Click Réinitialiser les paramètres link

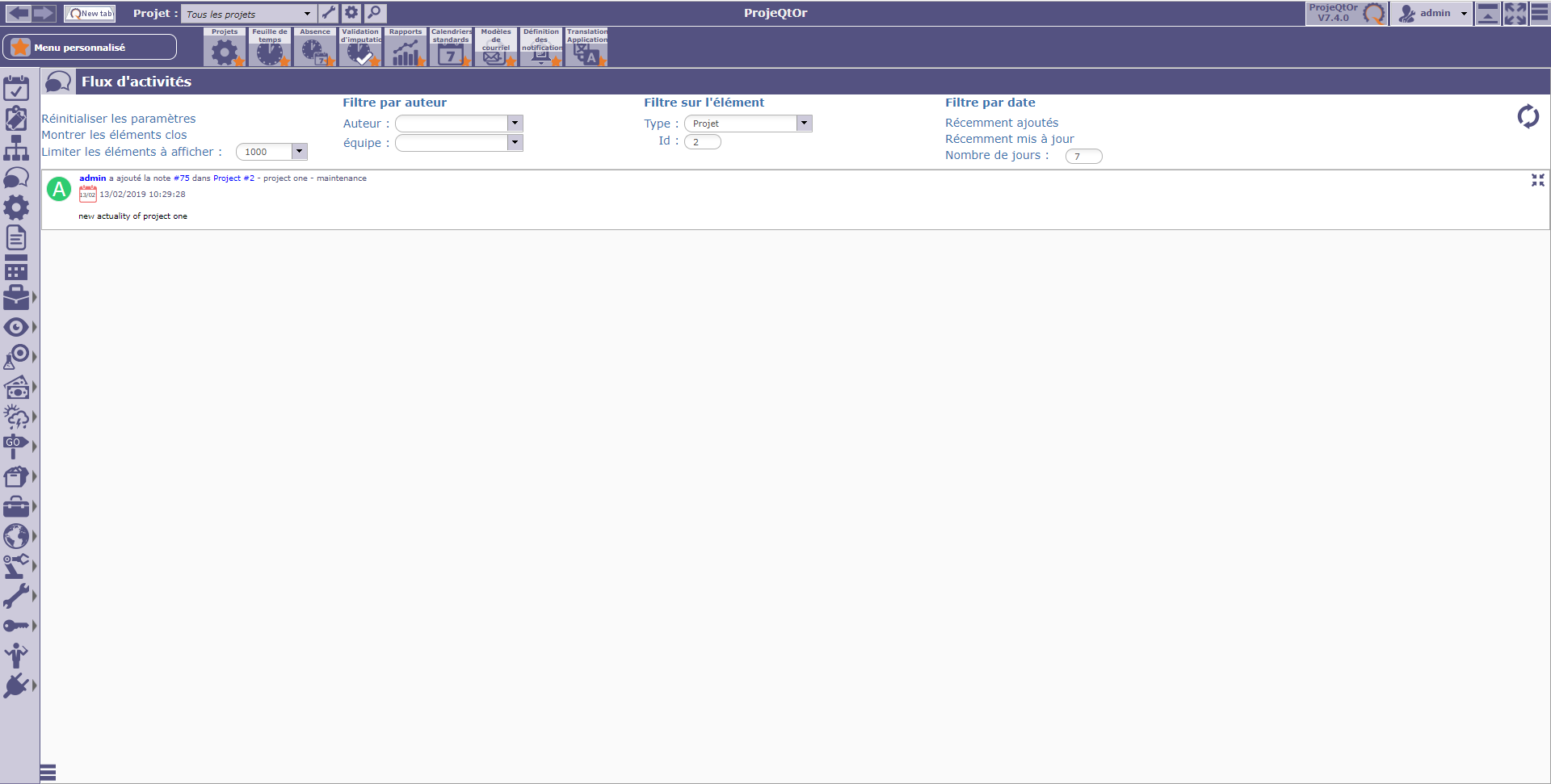click(119, 119)
